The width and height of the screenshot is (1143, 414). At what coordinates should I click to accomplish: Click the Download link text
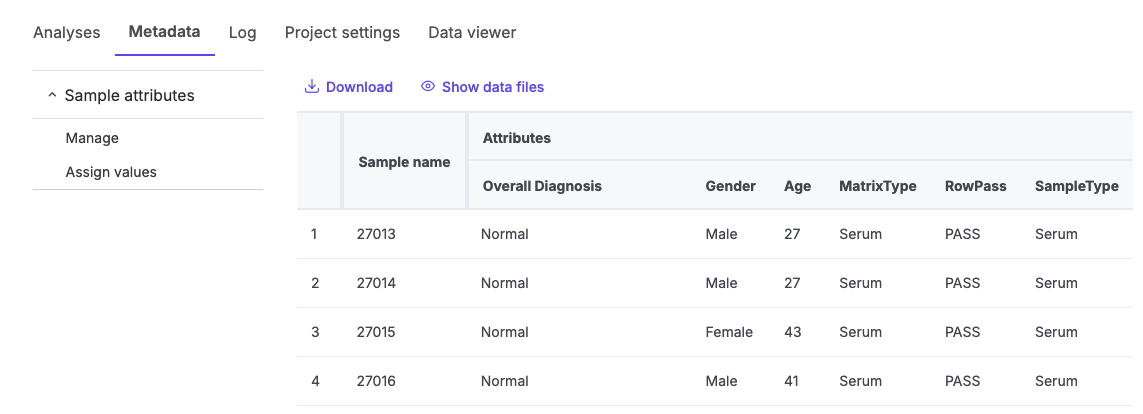point(359,87)
